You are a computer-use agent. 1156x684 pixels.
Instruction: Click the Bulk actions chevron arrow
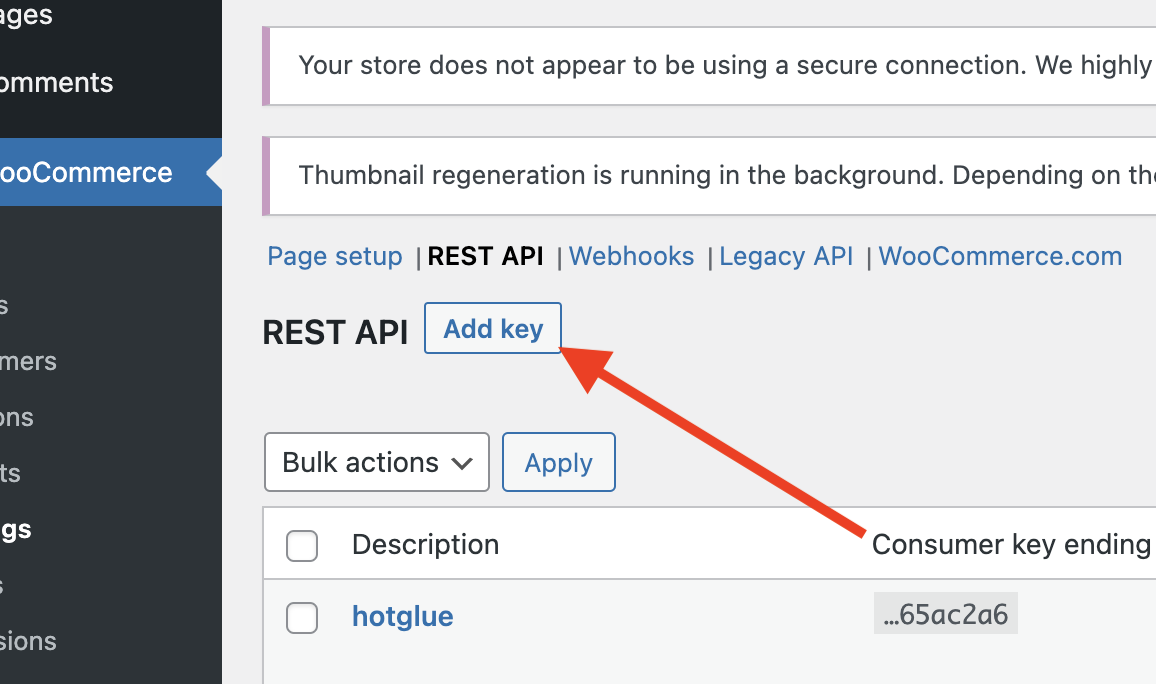tap(462, 464)
